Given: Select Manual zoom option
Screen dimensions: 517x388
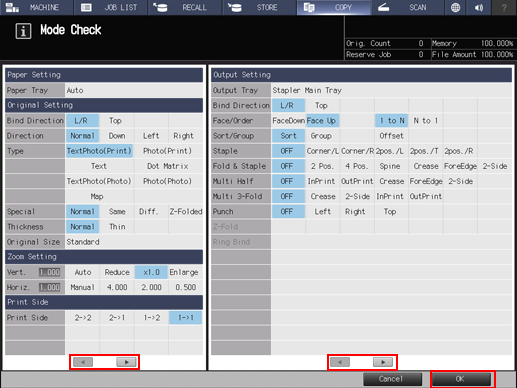Looking at the screenshot, I should (83, 287).
